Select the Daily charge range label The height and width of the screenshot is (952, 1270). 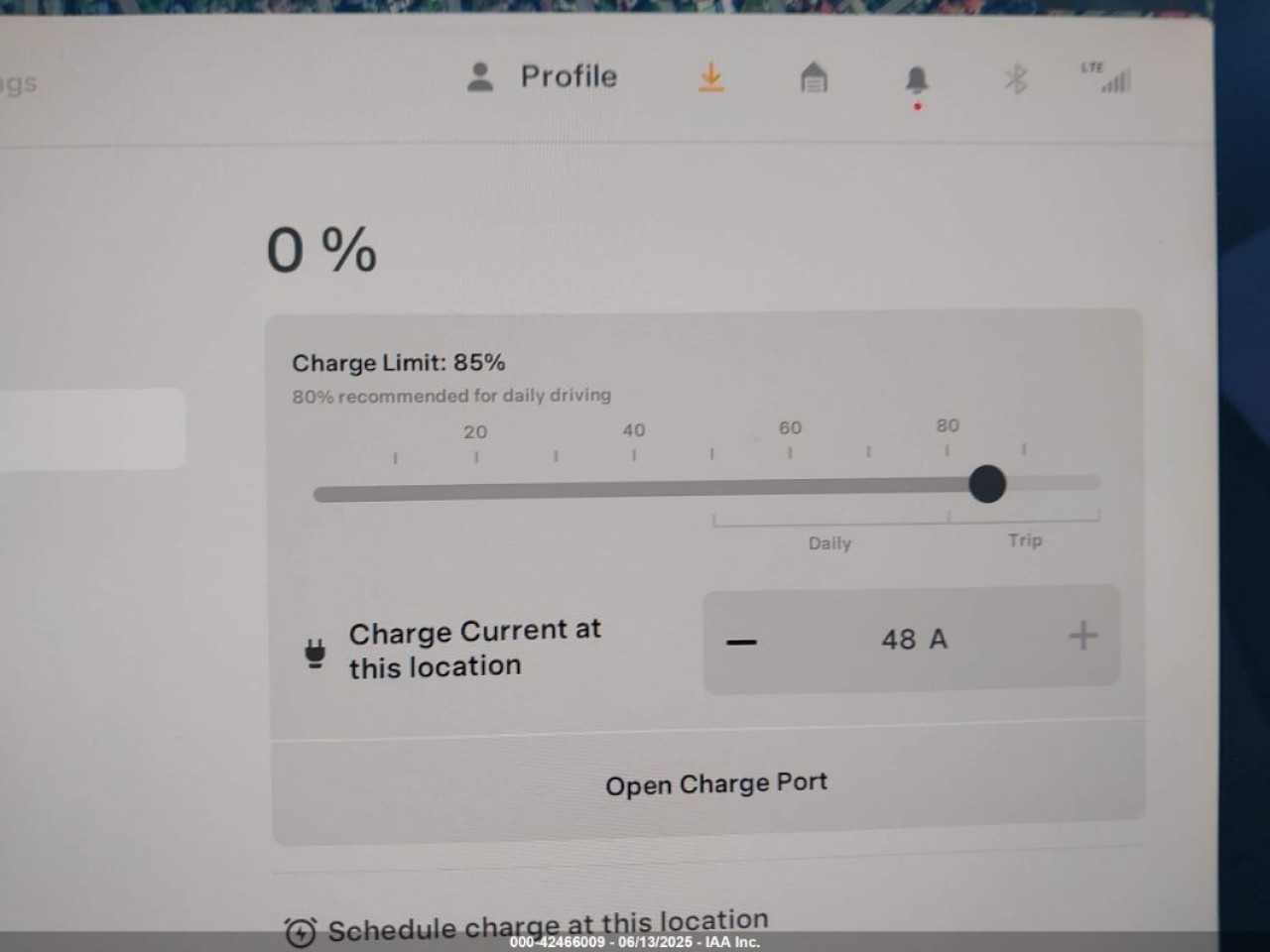[829, 543]
